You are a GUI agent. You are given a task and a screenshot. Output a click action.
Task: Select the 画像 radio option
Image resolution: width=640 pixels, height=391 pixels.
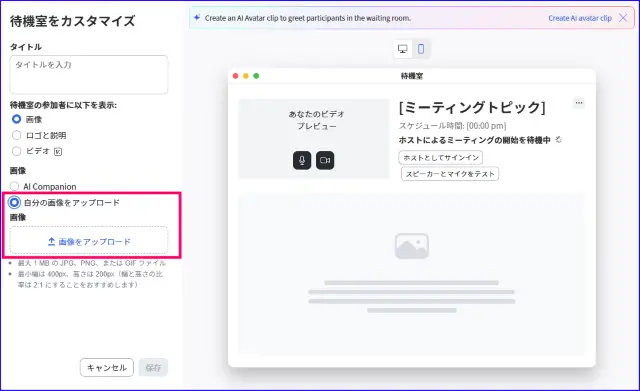[x=16, y=119]
